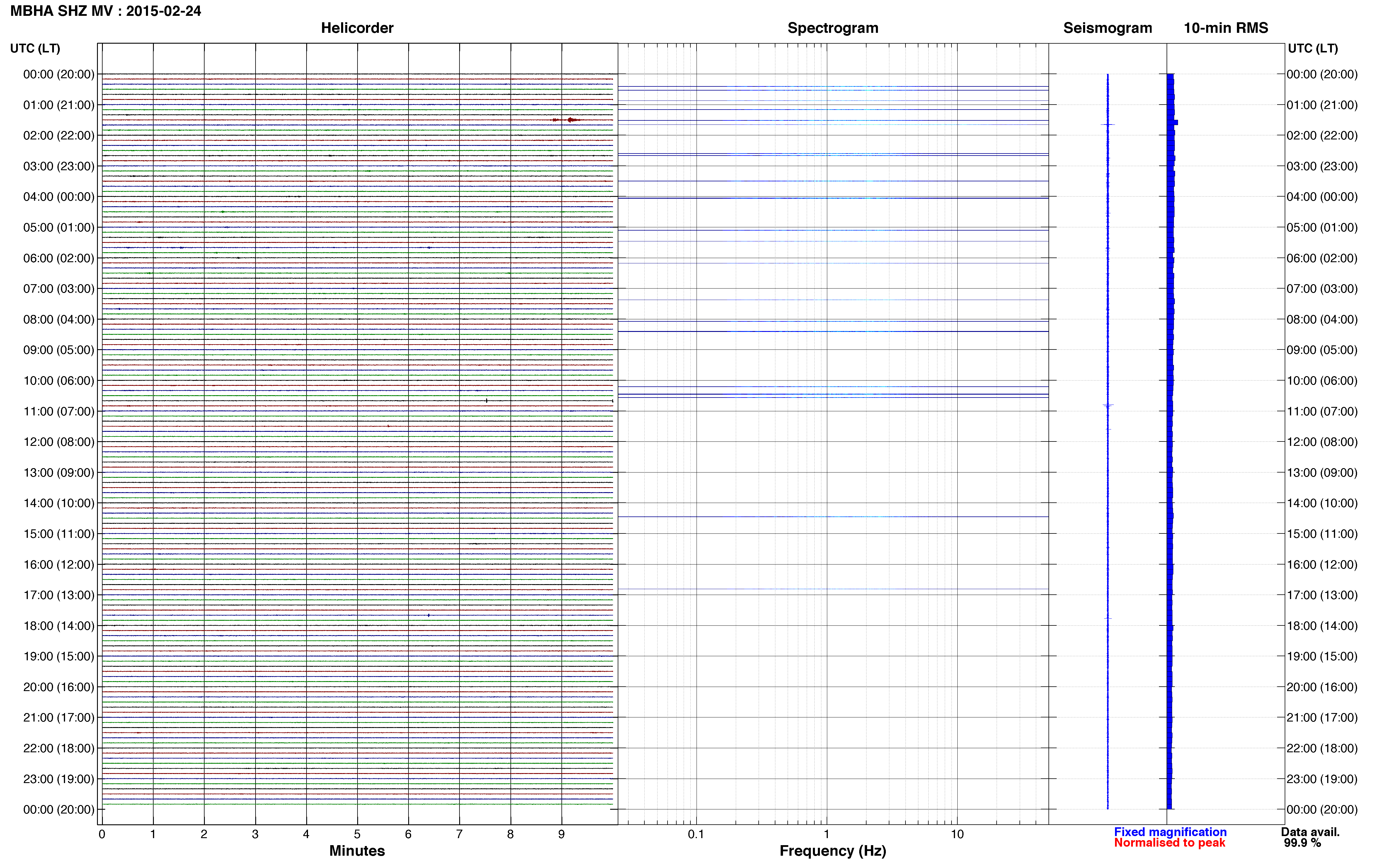Click the left-axis 22:00 (18:00) time label
The width and height of the screenshot is (1389, 868).
[59, 748]
